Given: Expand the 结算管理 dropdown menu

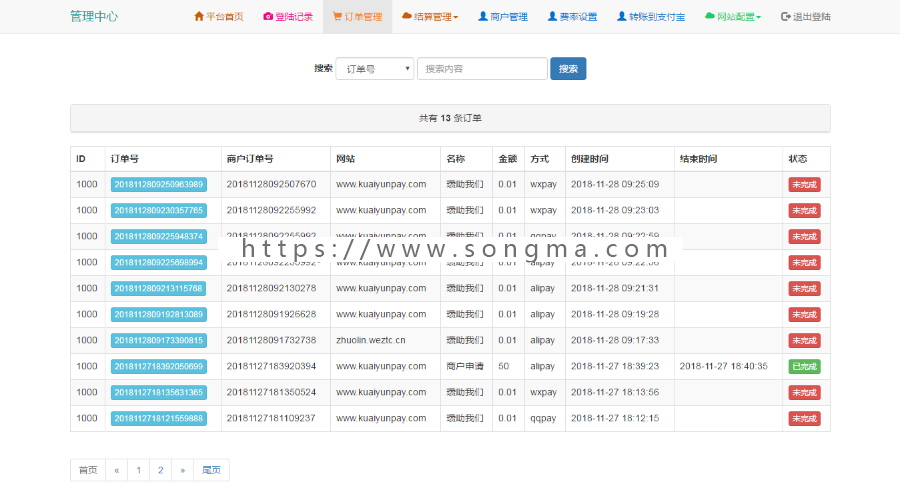Looking at the screenshot, I should [429, 17].
